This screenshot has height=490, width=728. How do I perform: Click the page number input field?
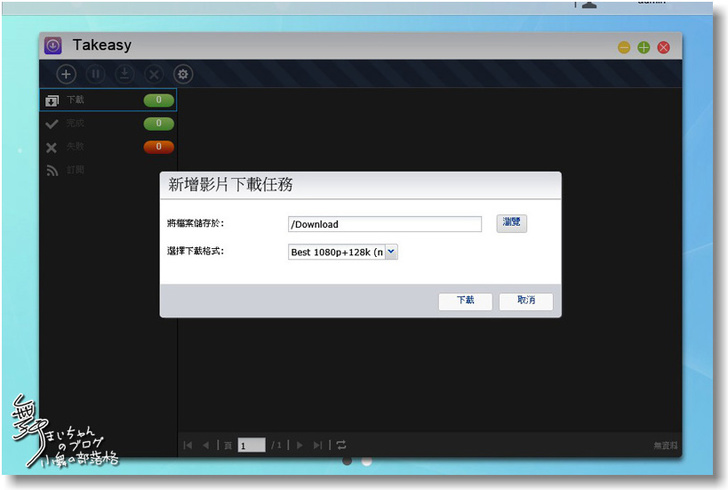click(251, 445)
